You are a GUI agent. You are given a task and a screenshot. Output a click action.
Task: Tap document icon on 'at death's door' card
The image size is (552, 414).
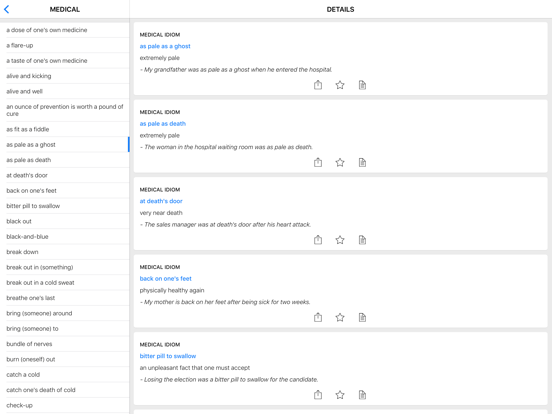pyautogui.click(x=362, y=240)
